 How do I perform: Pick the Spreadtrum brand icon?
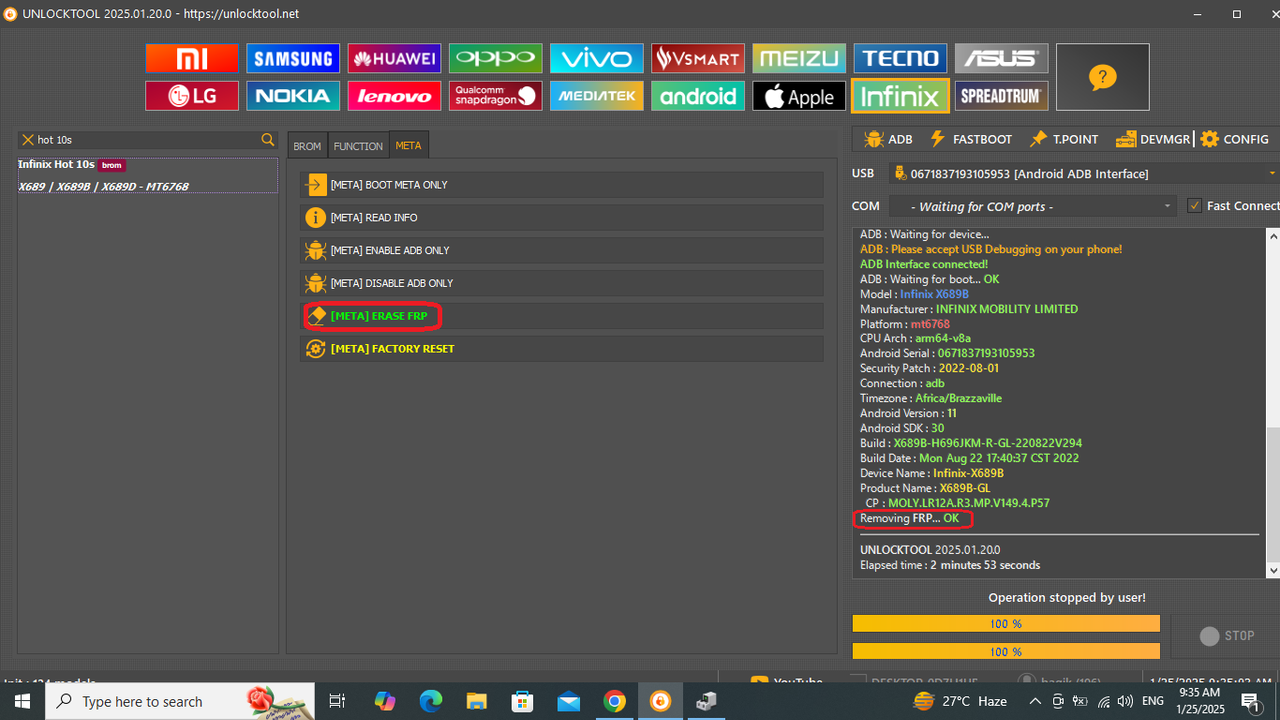pos(1001,96)
